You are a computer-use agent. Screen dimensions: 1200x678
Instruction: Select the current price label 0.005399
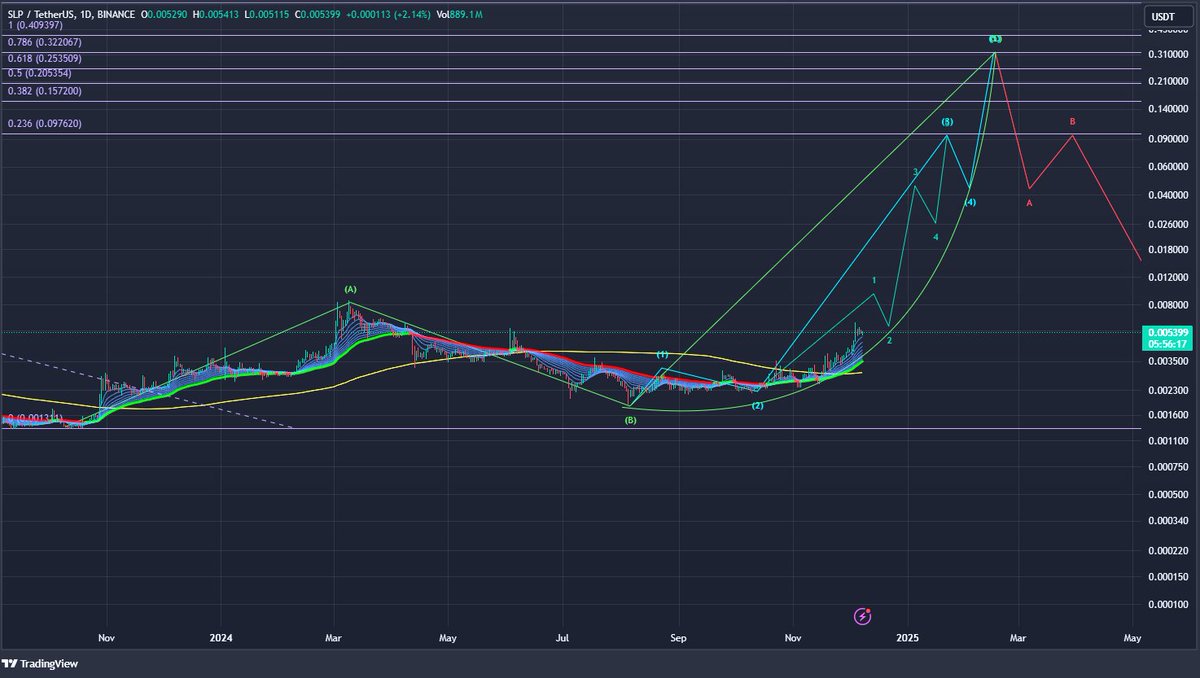[1167, 331]
